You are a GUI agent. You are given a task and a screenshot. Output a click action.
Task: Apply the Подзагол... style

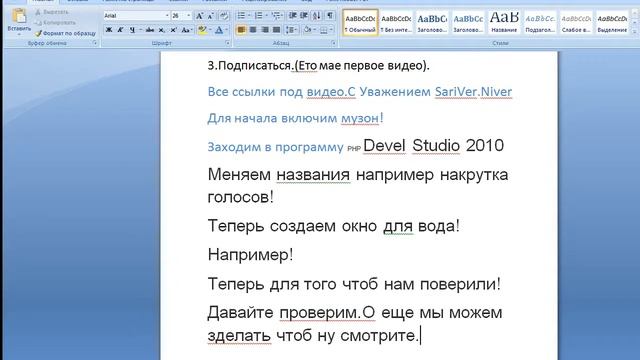click(x=540, y=22)
